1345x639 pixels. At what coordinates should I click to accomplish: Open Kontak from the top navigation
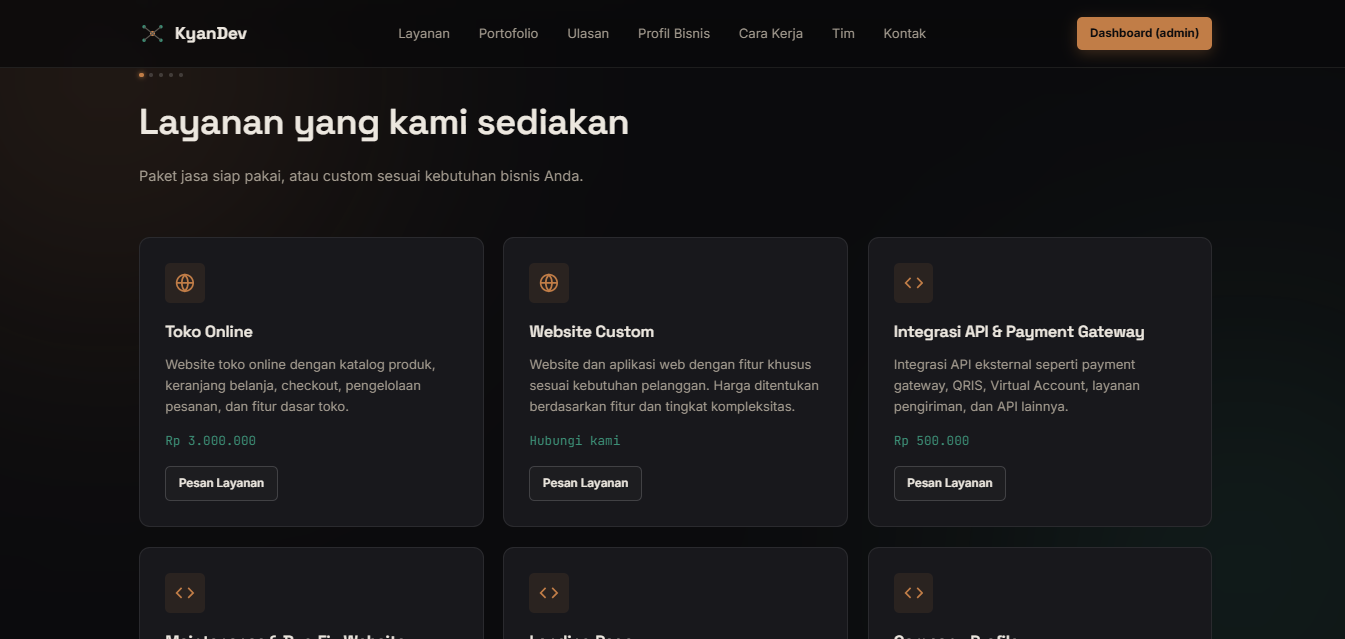point(905,33)
